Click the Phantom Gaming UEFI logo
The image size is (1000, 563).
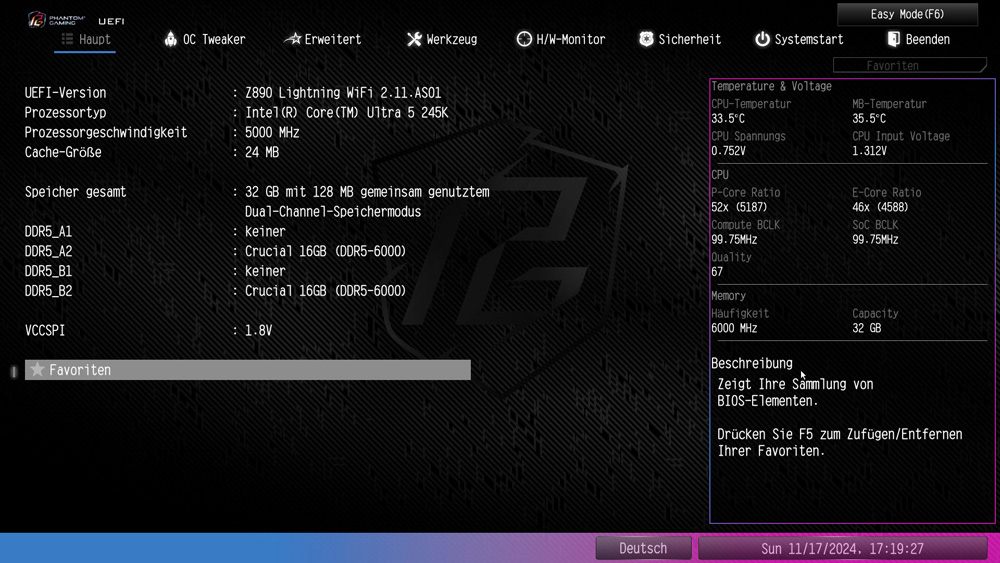pos(76,20)
